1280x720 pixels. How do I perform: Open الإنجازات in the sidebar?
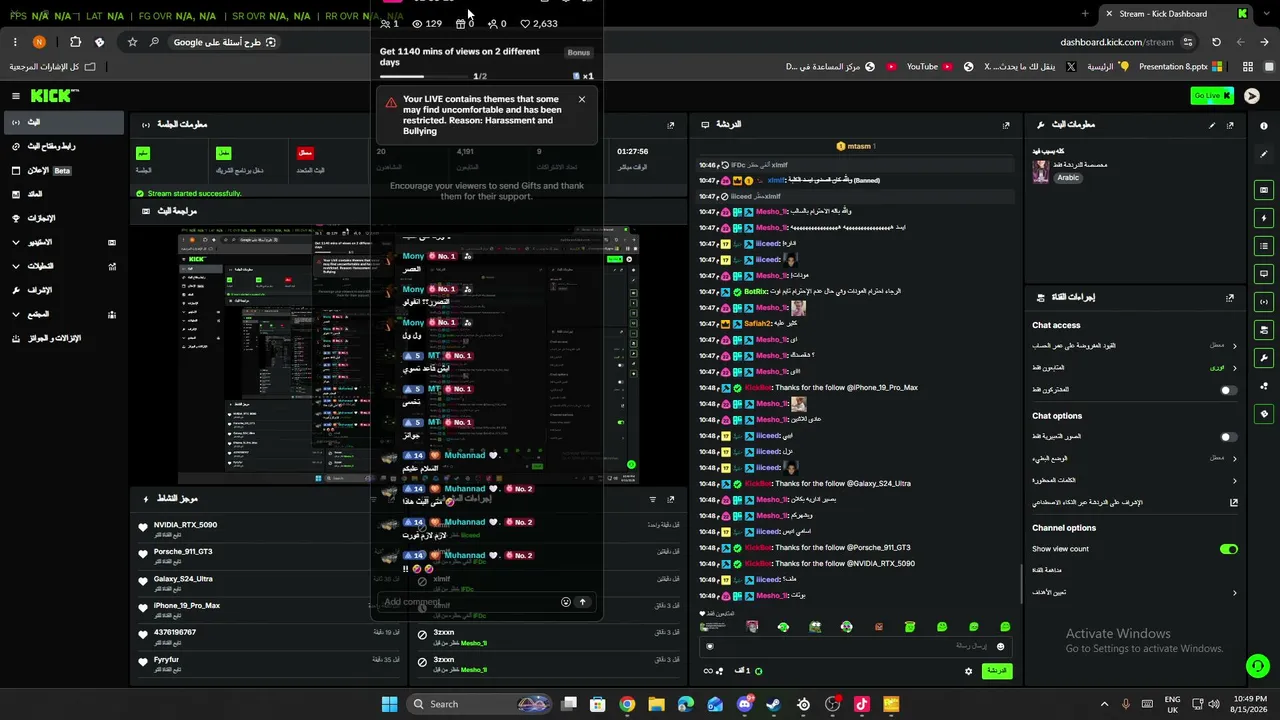(63, 218)
